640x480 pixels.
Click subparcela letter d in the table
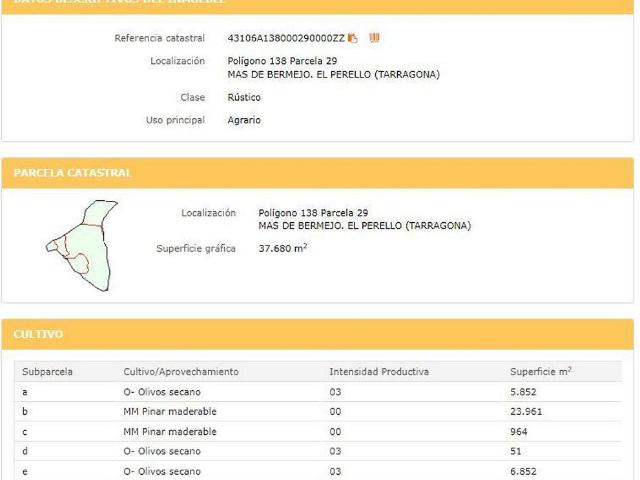(x=25, y=452)
